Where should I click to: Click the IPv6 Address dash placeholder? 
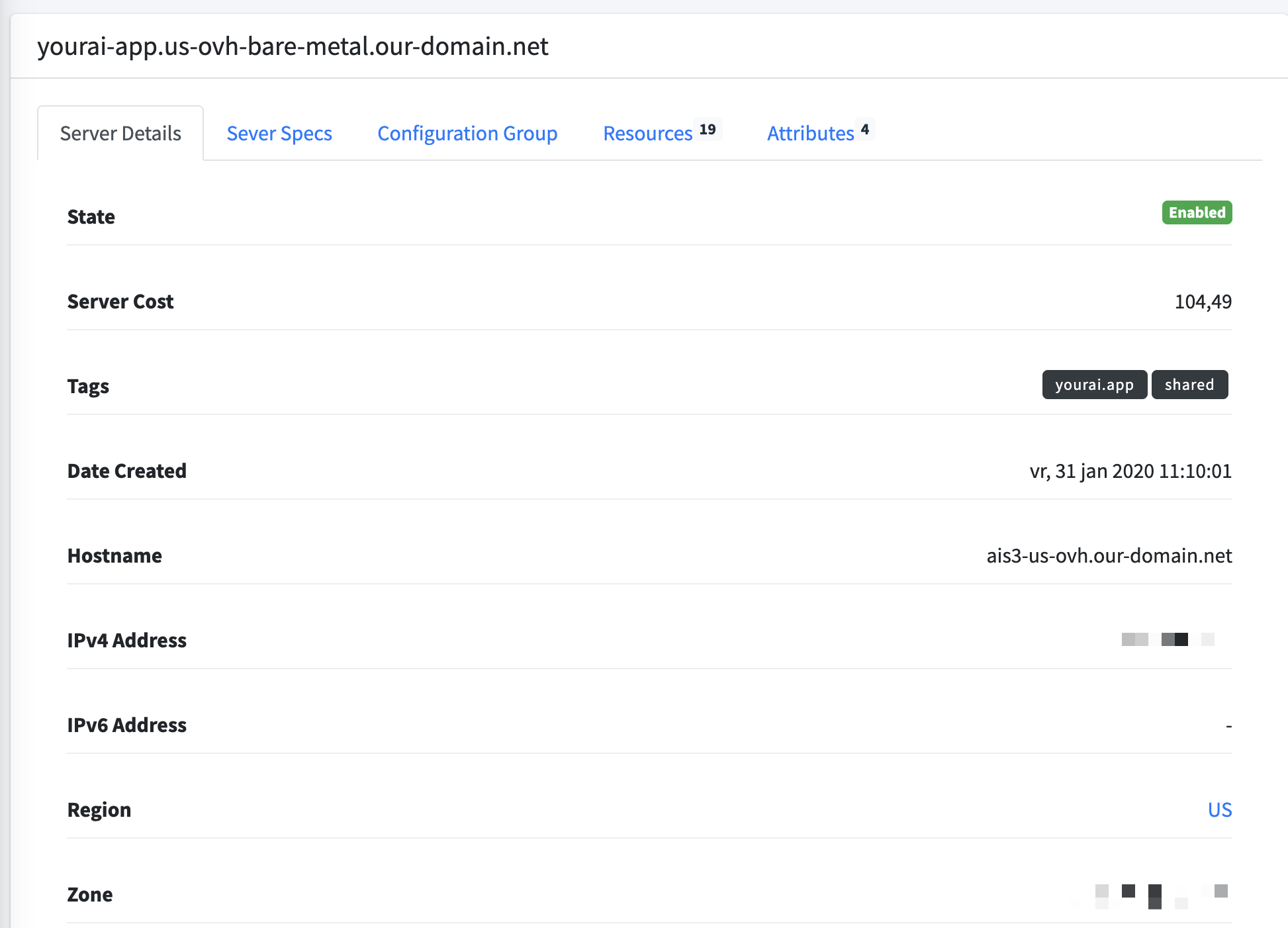(1229, 725)
